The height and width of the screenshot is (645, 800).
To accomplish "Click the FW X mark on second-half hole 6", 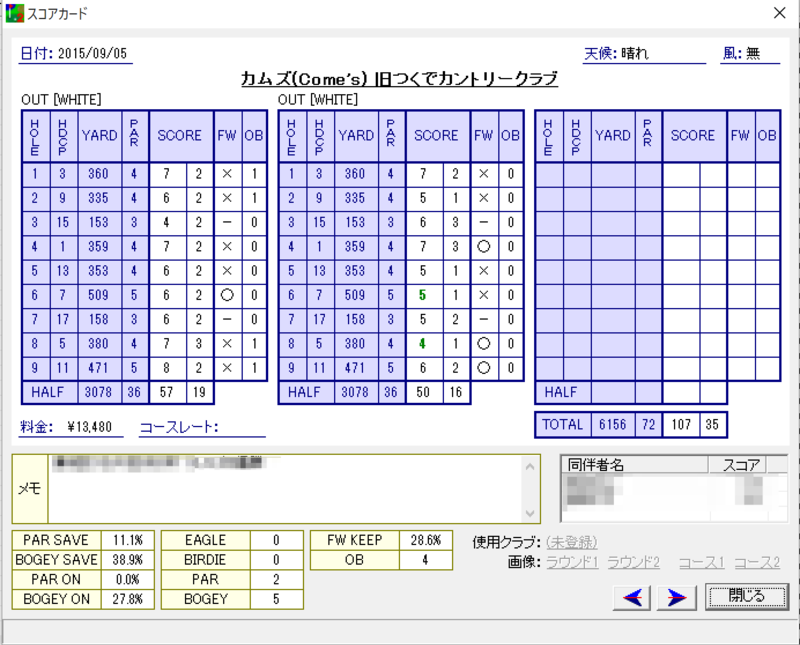I will click(484, 295).
